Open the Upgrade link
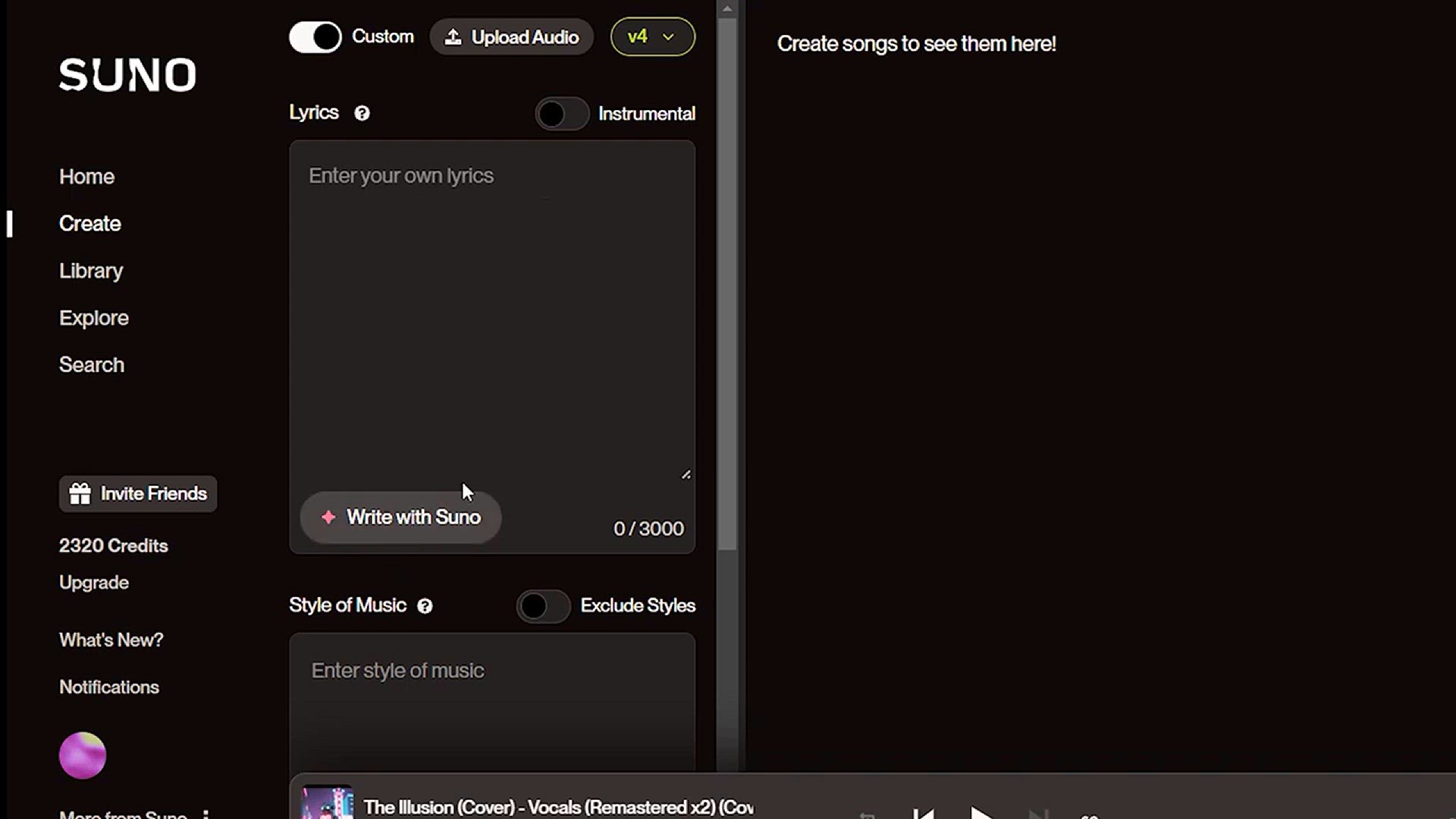The height and width of the screenshot is (819, 1456). pyautogui.click(x=94, y=582)
